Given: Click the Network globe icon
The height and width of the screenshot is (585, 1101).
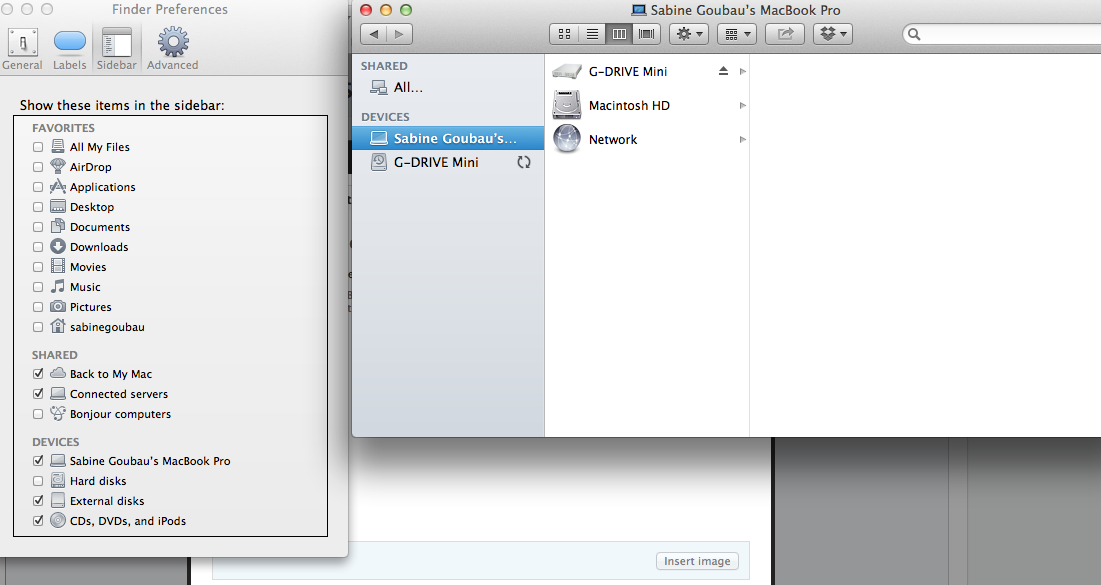Looking at the screenshot, I should click(567, 138).
